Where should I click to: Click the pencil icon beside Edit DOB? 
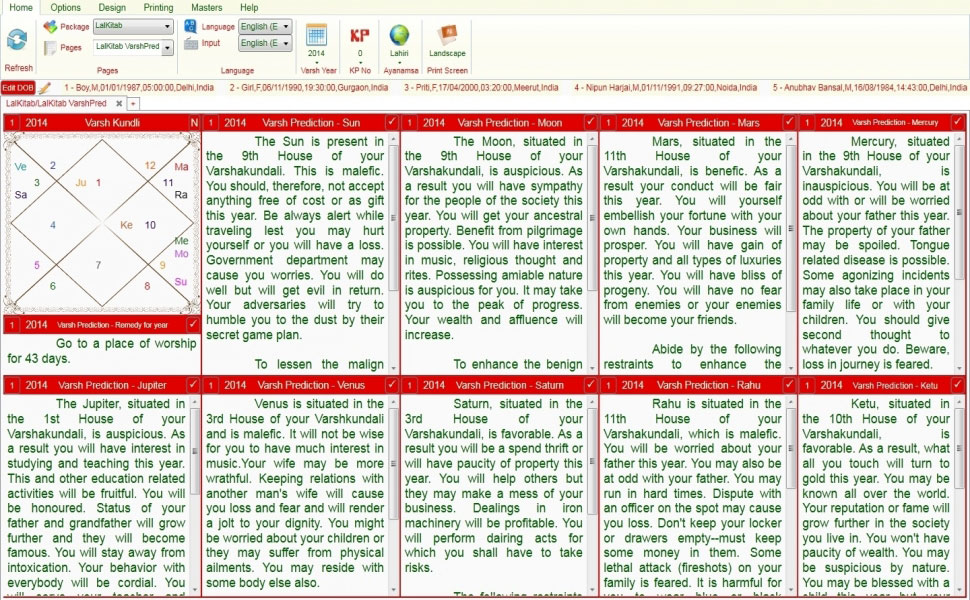coord(44,87)
